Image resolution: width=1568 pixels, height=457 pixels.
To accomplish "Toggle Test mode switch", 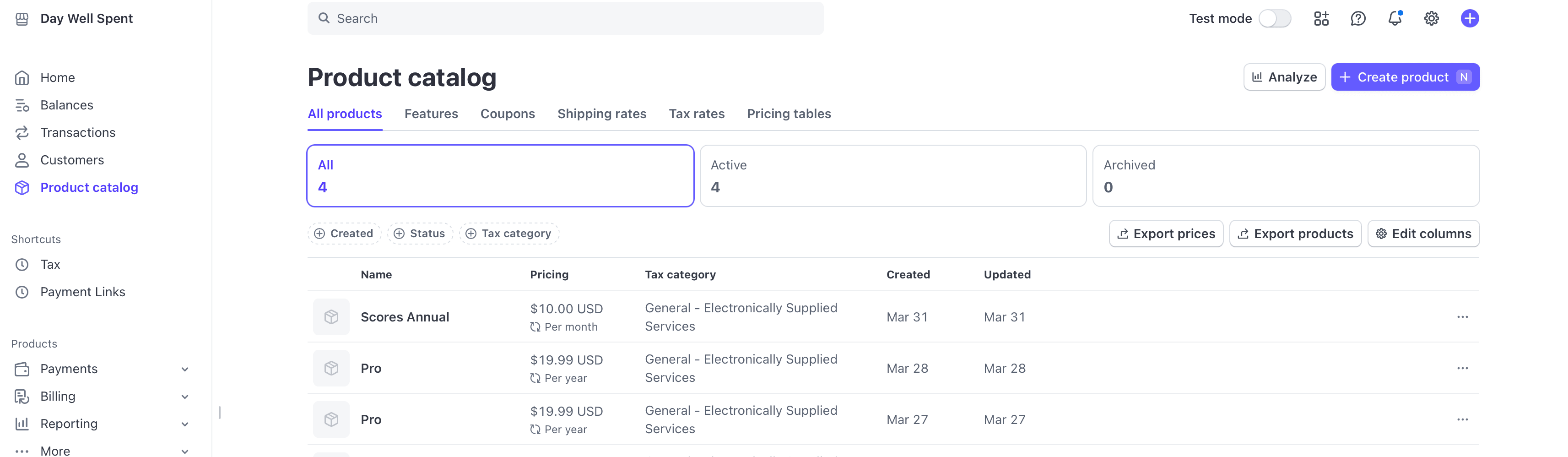I will click(x=1275, y=18).
